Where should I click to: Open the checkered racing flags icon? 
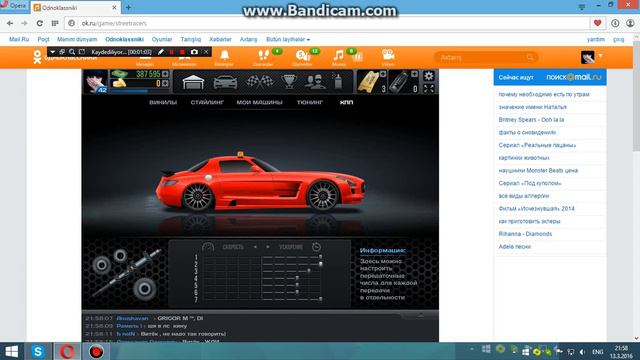coord(260,82)
